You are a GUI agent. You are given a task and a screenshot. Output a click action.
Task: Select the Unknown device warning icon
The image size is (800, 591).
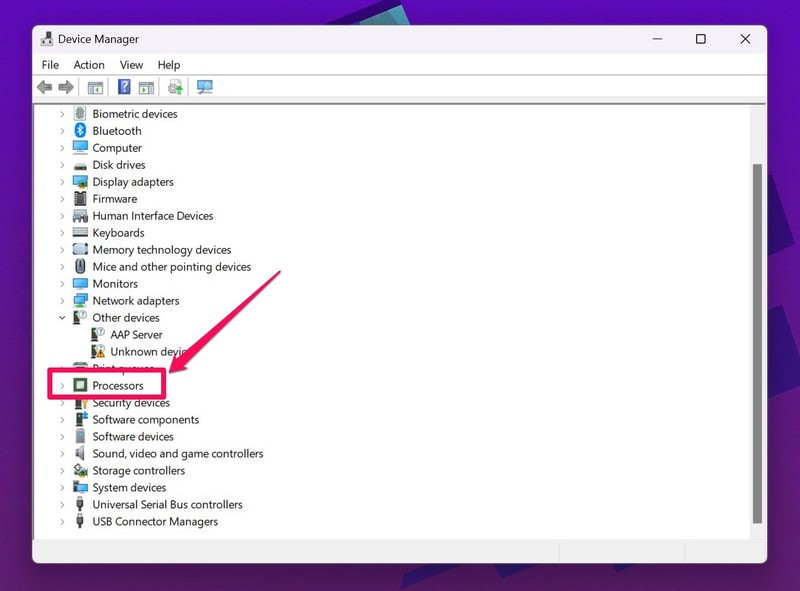tap(98, 352)
